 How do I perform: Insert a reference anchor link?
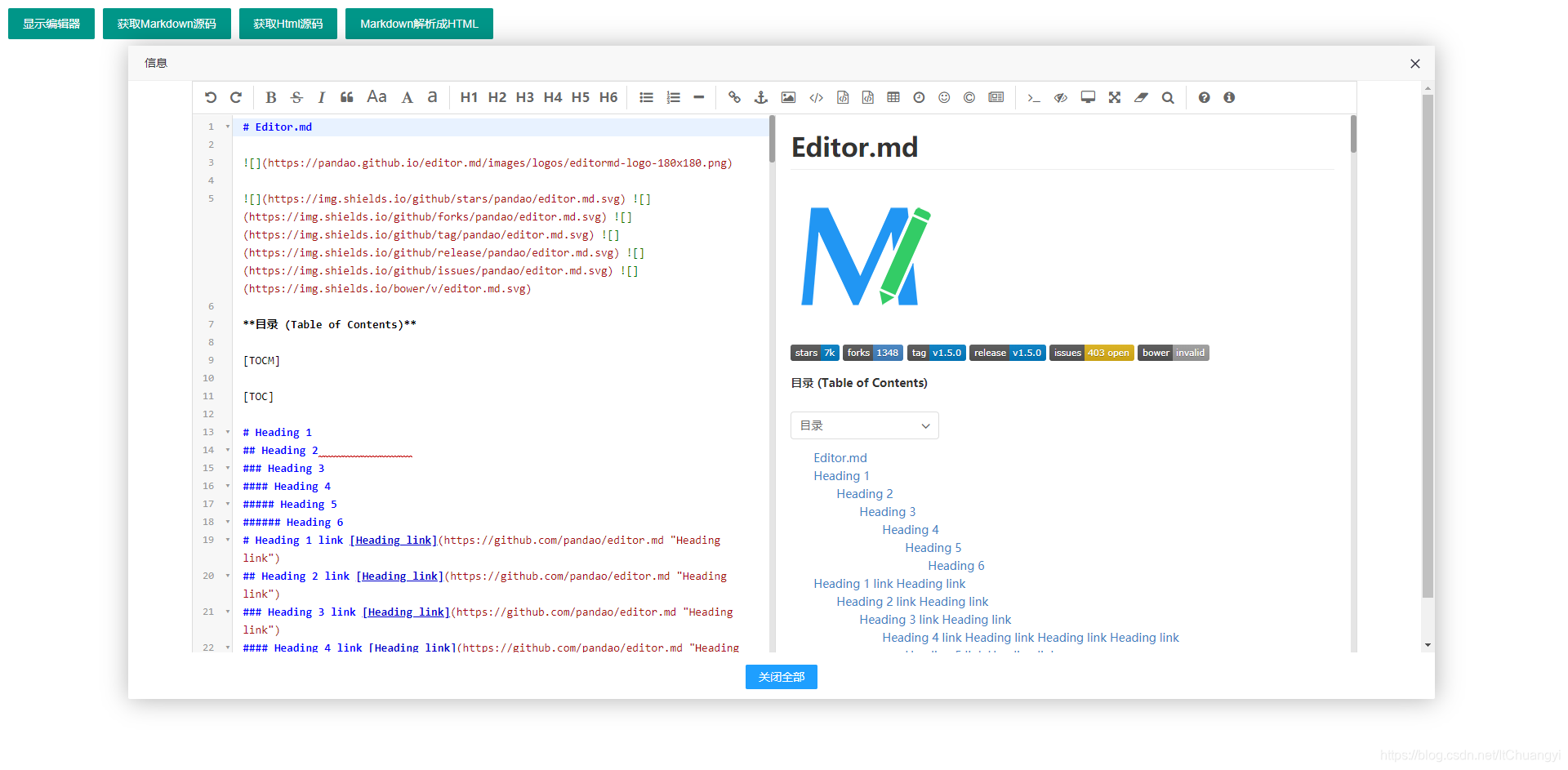pyautogui.click(x=761, y=97)
